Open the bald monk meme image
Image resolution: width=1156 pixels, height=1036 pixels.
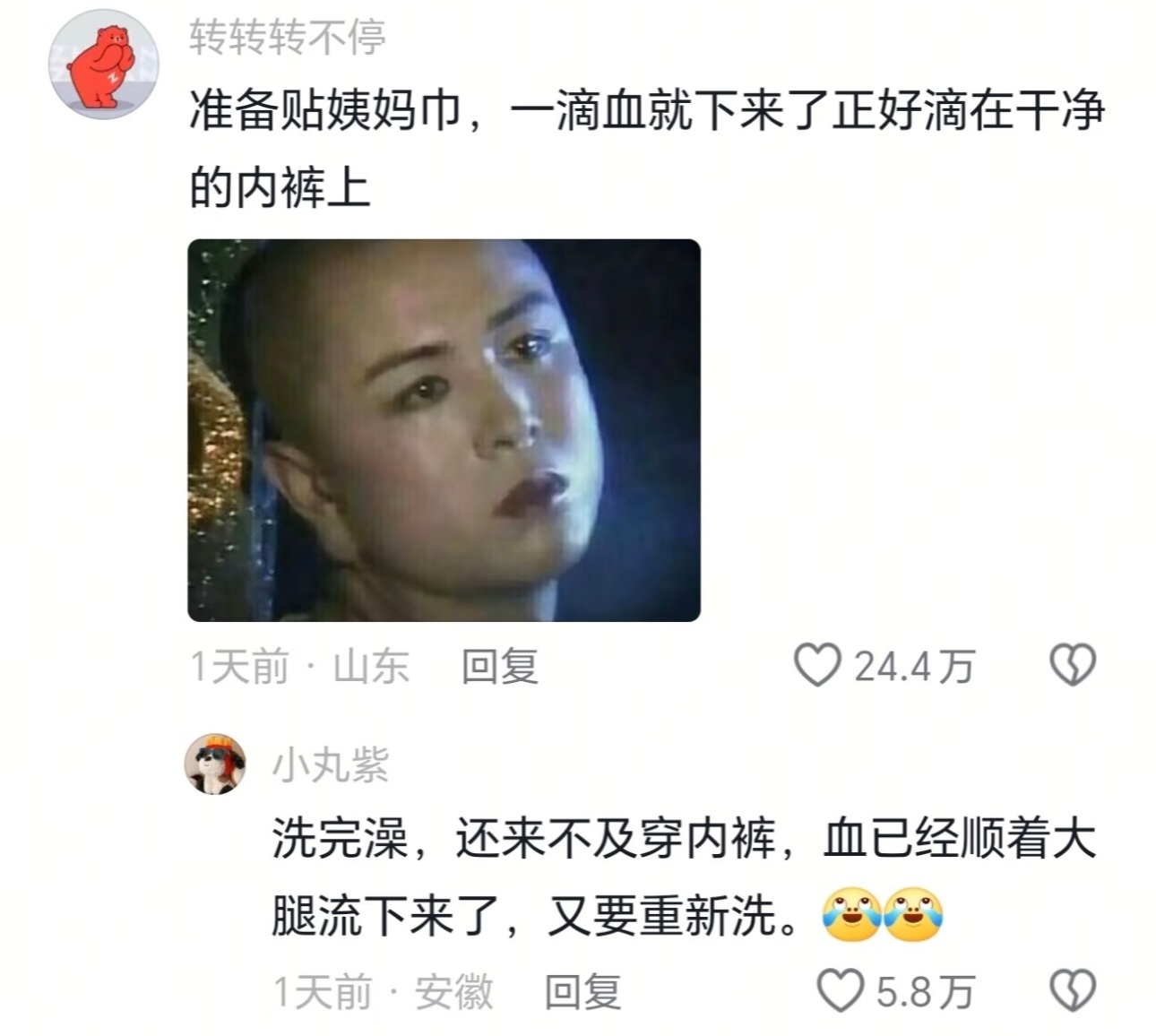point(444,430)
